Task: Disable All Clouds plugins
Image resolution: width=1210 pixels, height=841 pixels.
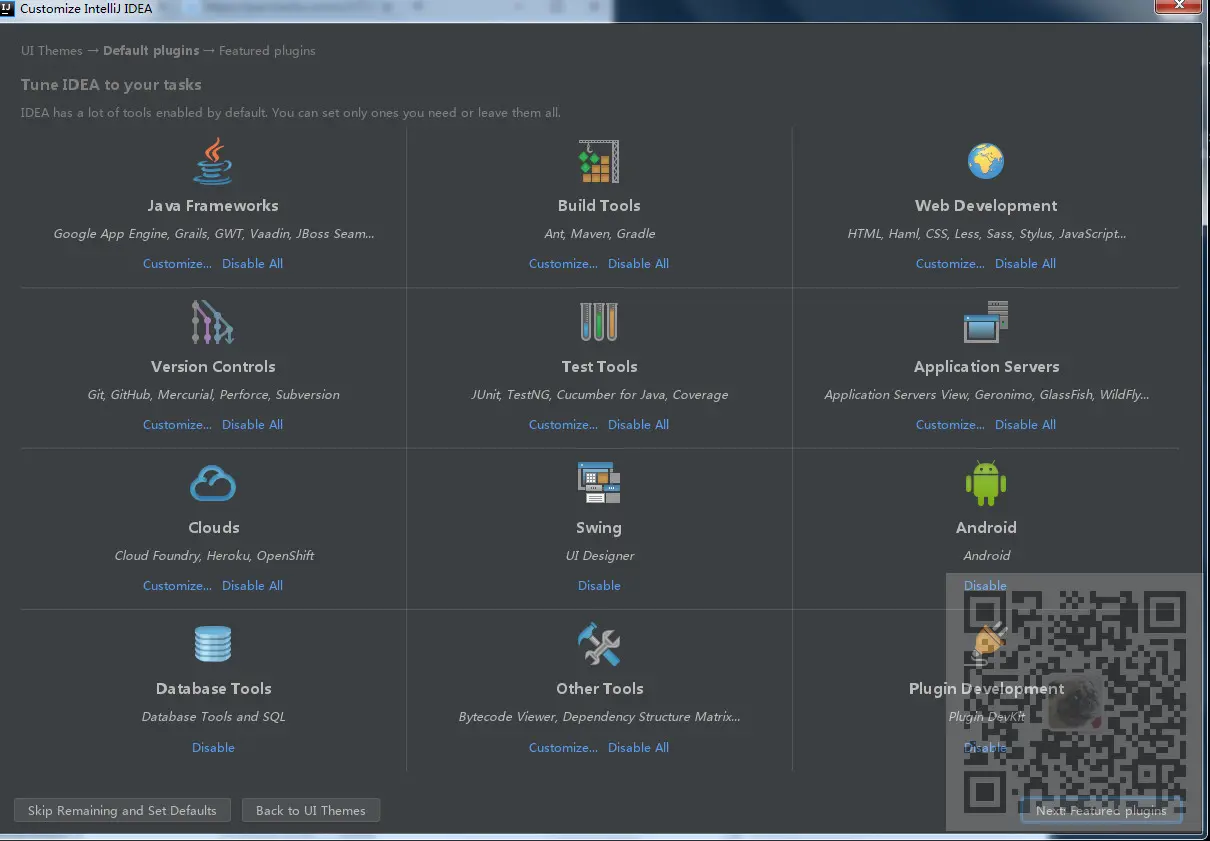Action: click(252, 586)
